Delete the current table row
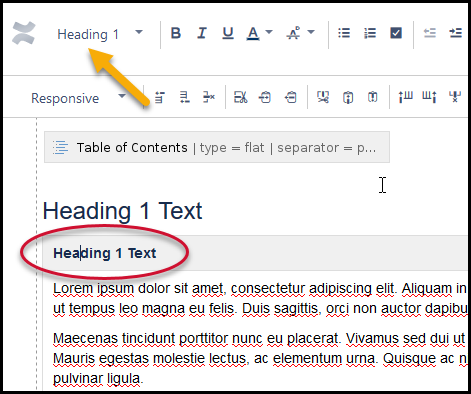The image size is (471, 394). tap(209, 97)
